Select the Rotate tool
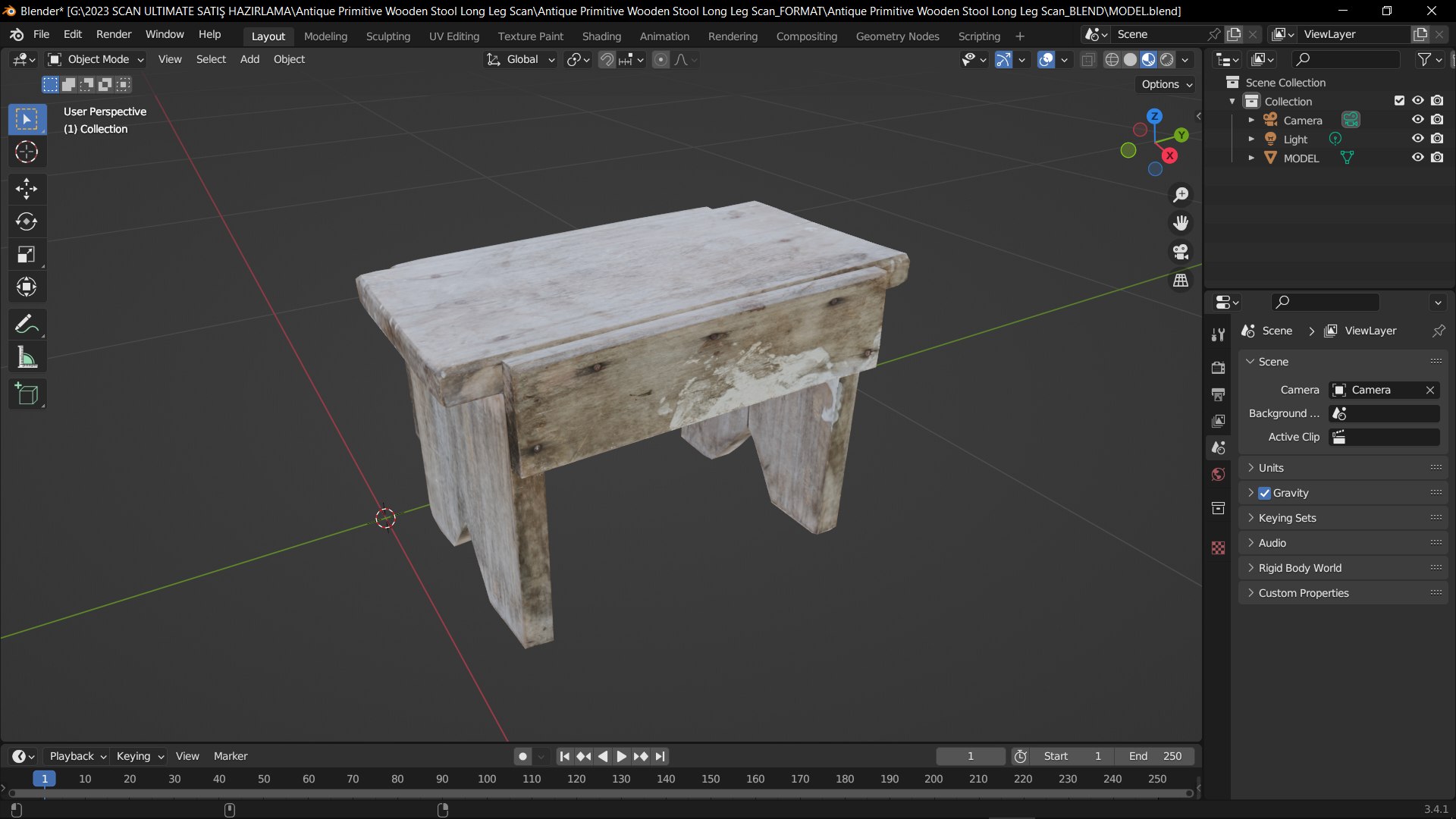Viewport: 1456px width, 819px height. pos(27,221)
